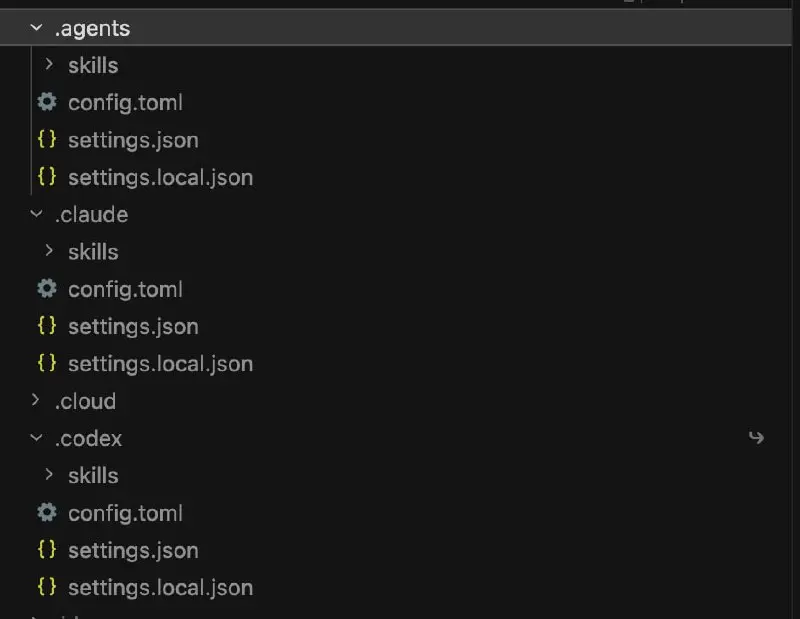Click braces icon of .agents settings.json
The width and height of the screenshot is (800, 619).
[47, 139]
